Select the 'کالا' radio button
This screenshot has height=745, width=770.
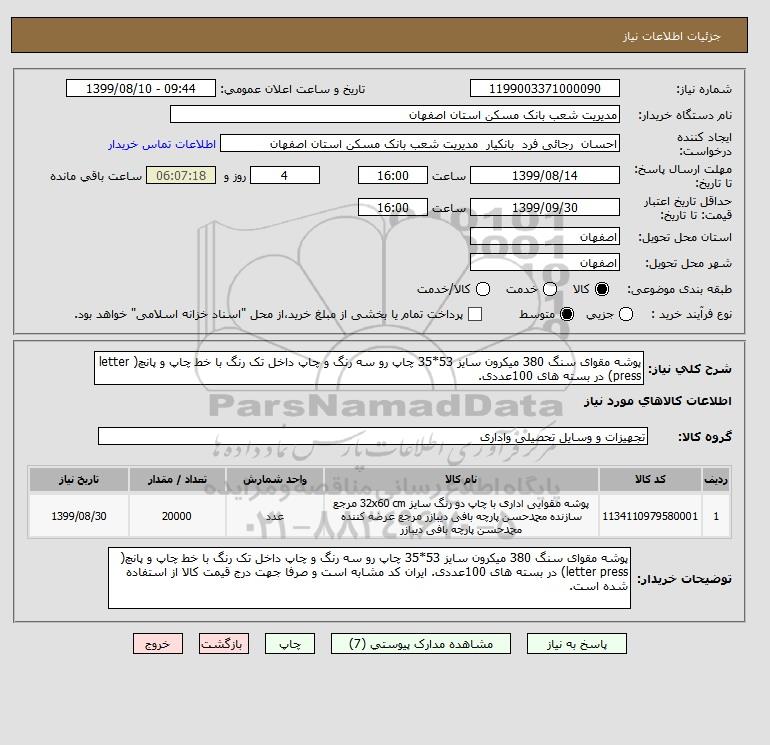pyautogui.click(x=602, y=289)
